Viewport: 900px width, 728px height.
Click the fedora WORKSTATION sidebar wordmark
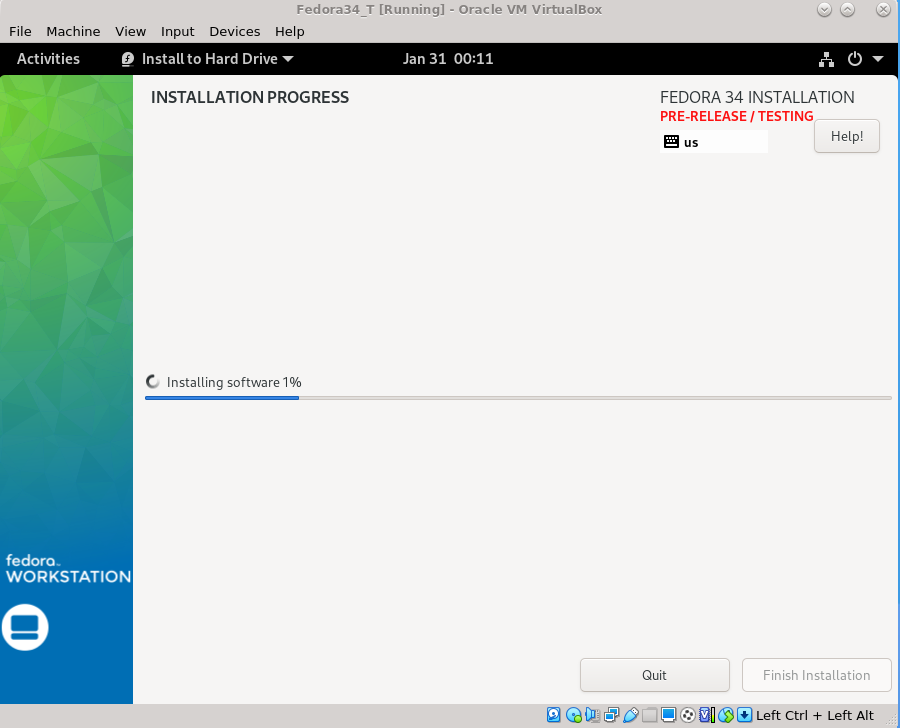68,570
